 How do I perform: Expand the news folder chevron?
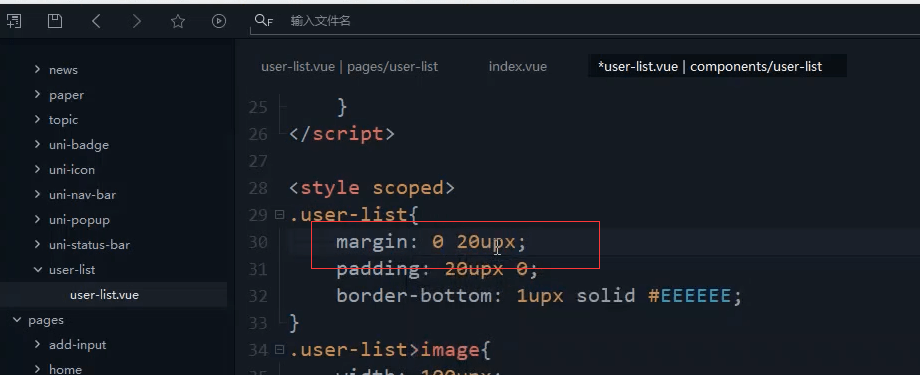coord(38,69)
